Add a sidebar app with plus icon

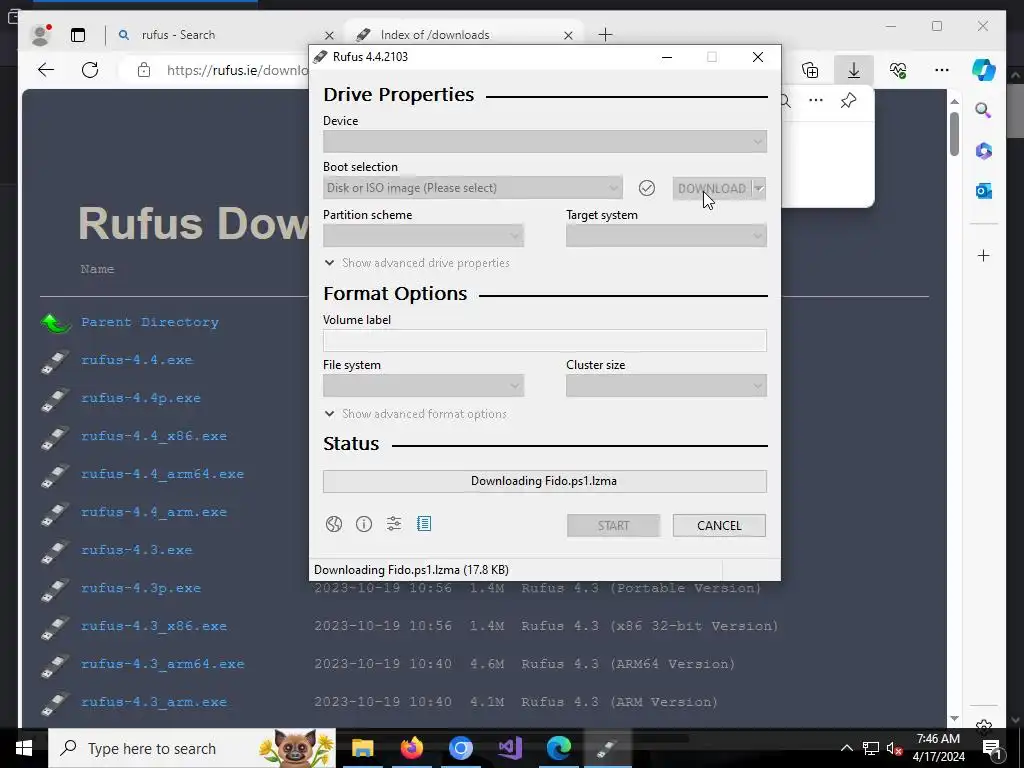pos(984,255)
